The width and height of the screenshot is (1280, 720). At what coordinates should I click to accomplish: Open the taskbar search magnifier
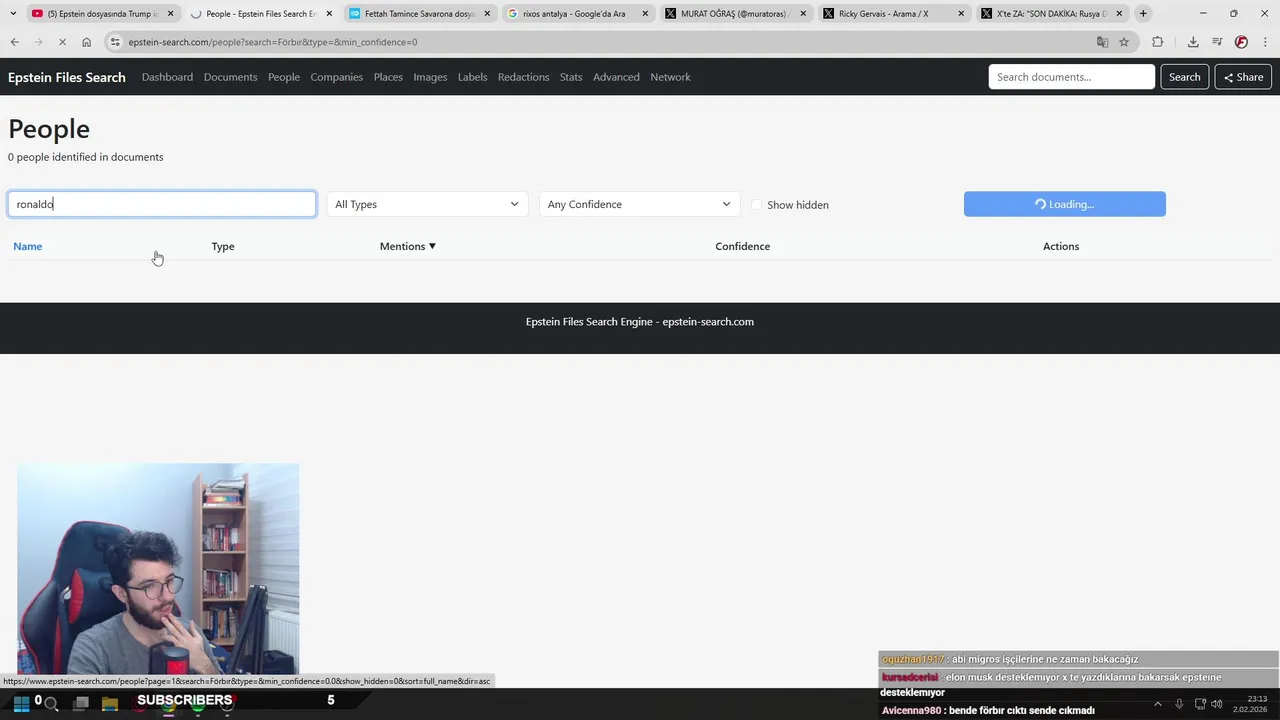51,704
